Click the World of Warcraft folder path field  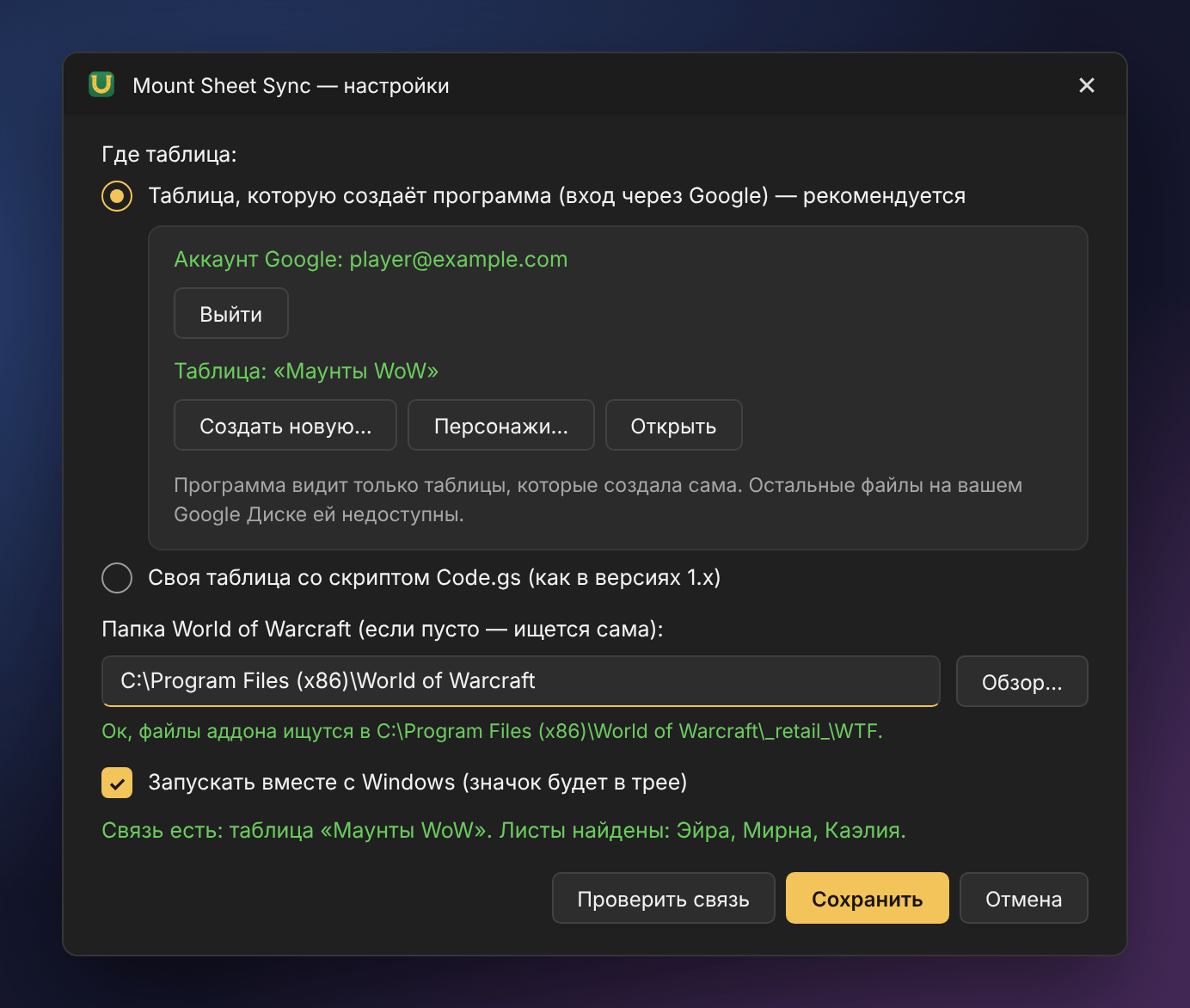pos(521,681)
